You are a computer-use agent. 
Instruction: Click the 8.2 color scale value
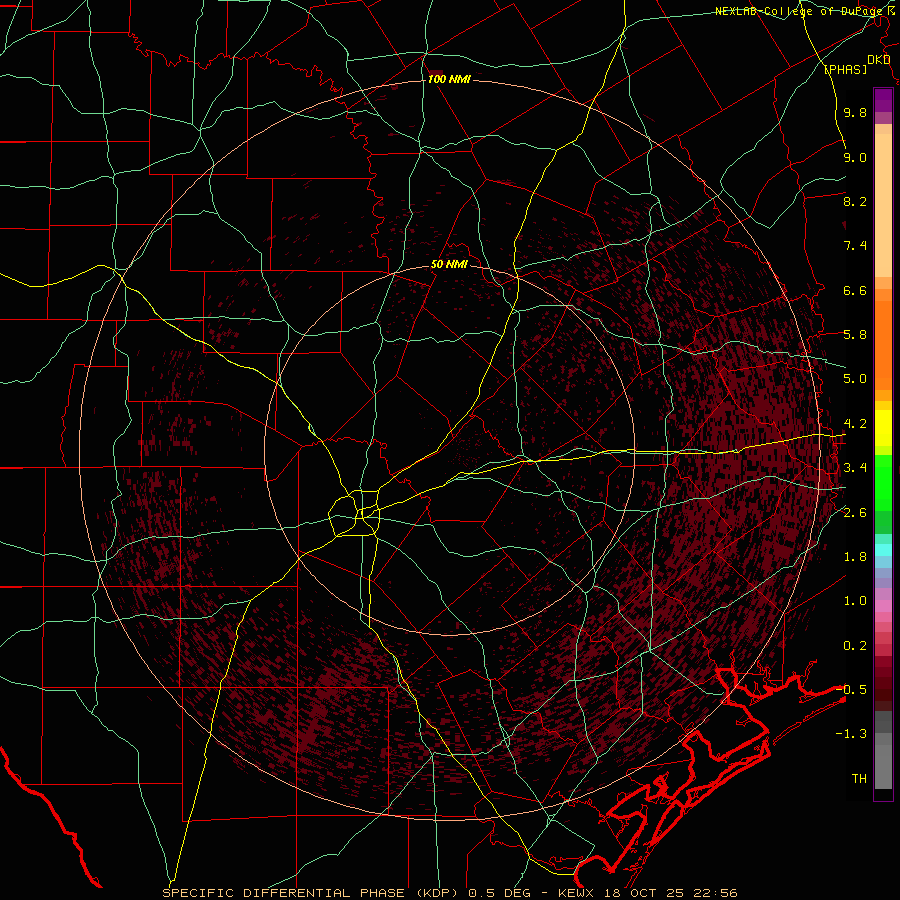[x=855, y=201]
